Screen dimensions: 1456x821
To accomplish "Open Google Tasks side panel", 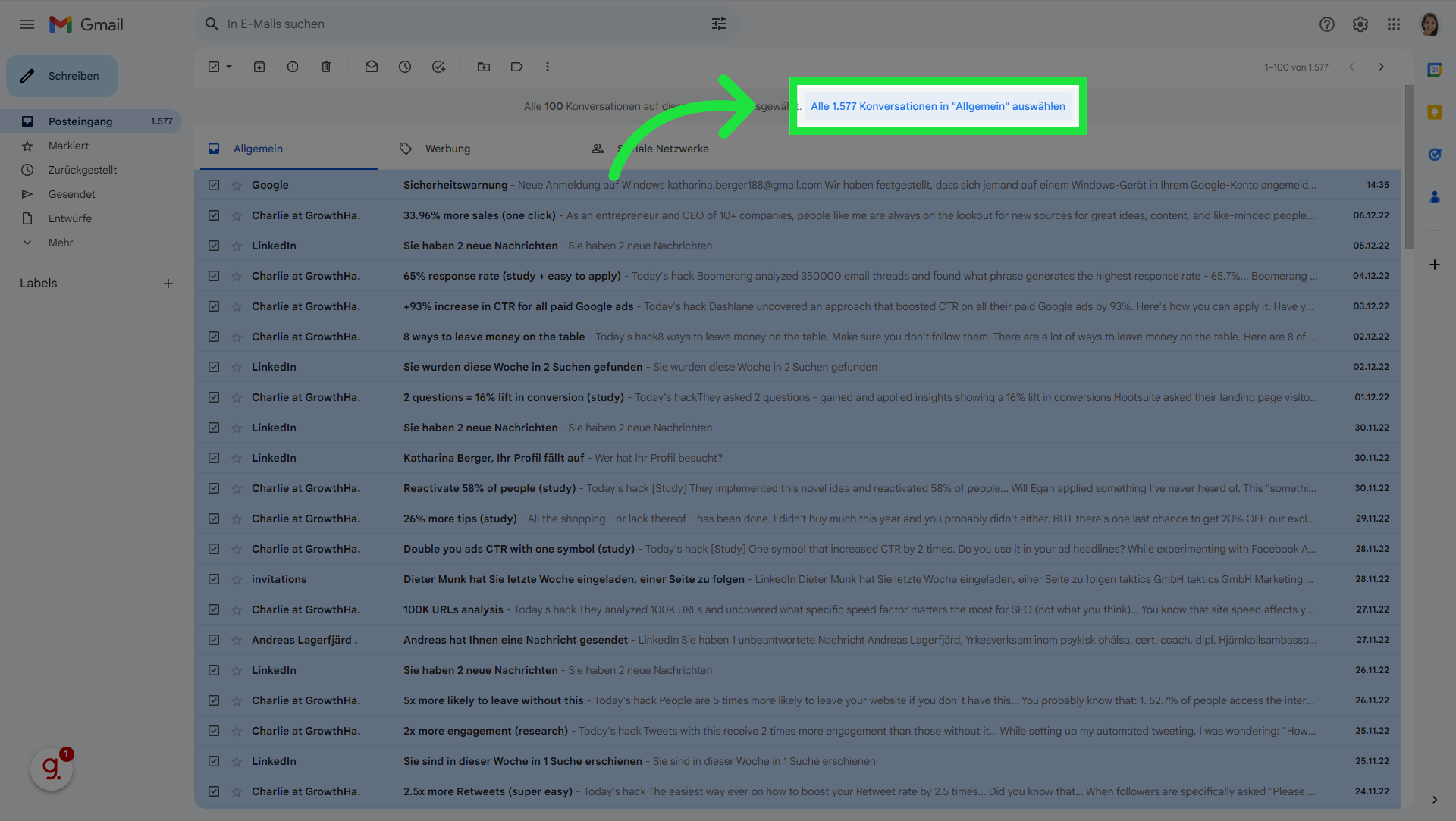I will click(x=1434, y=155).
